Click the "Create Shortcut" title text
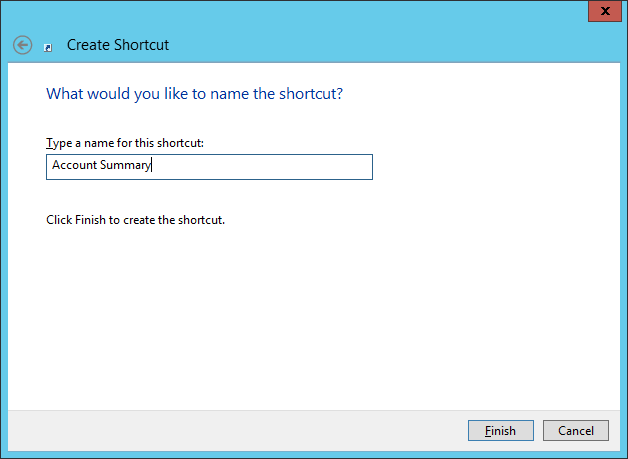 (x=117, y=45)
